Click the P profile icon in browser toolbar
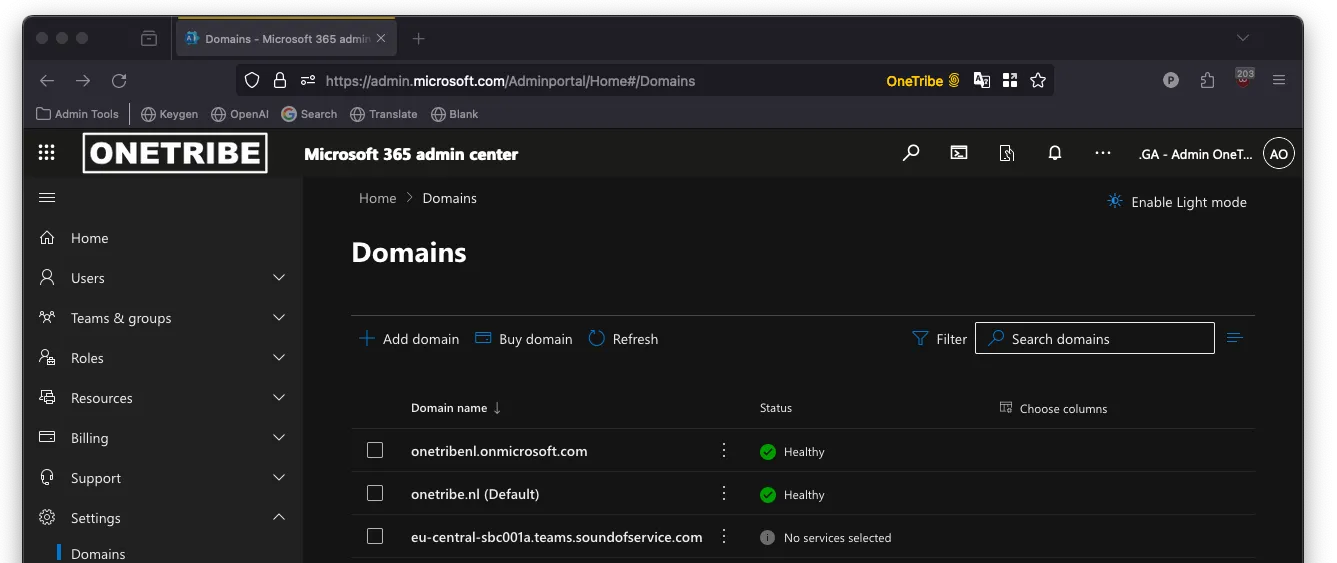1337x563 pixels. (x=1171, y=81)
